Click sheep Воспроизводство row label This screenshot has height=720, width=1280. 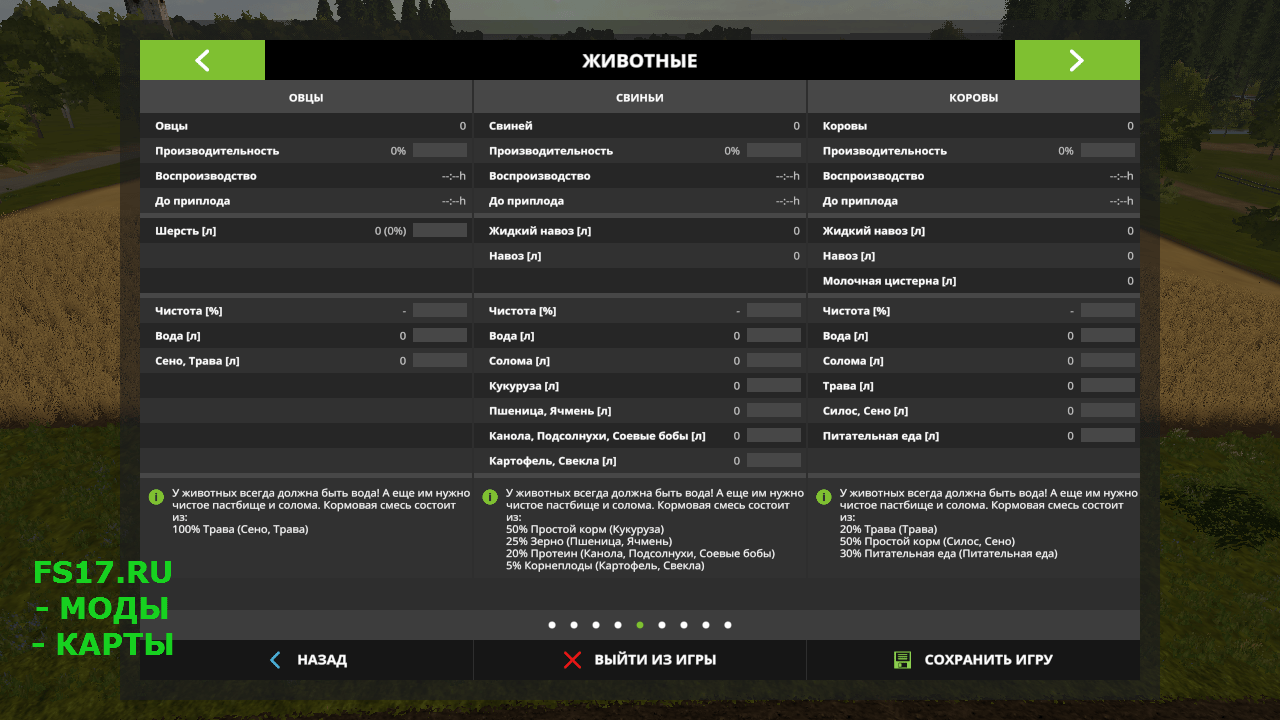coord(206,176)
